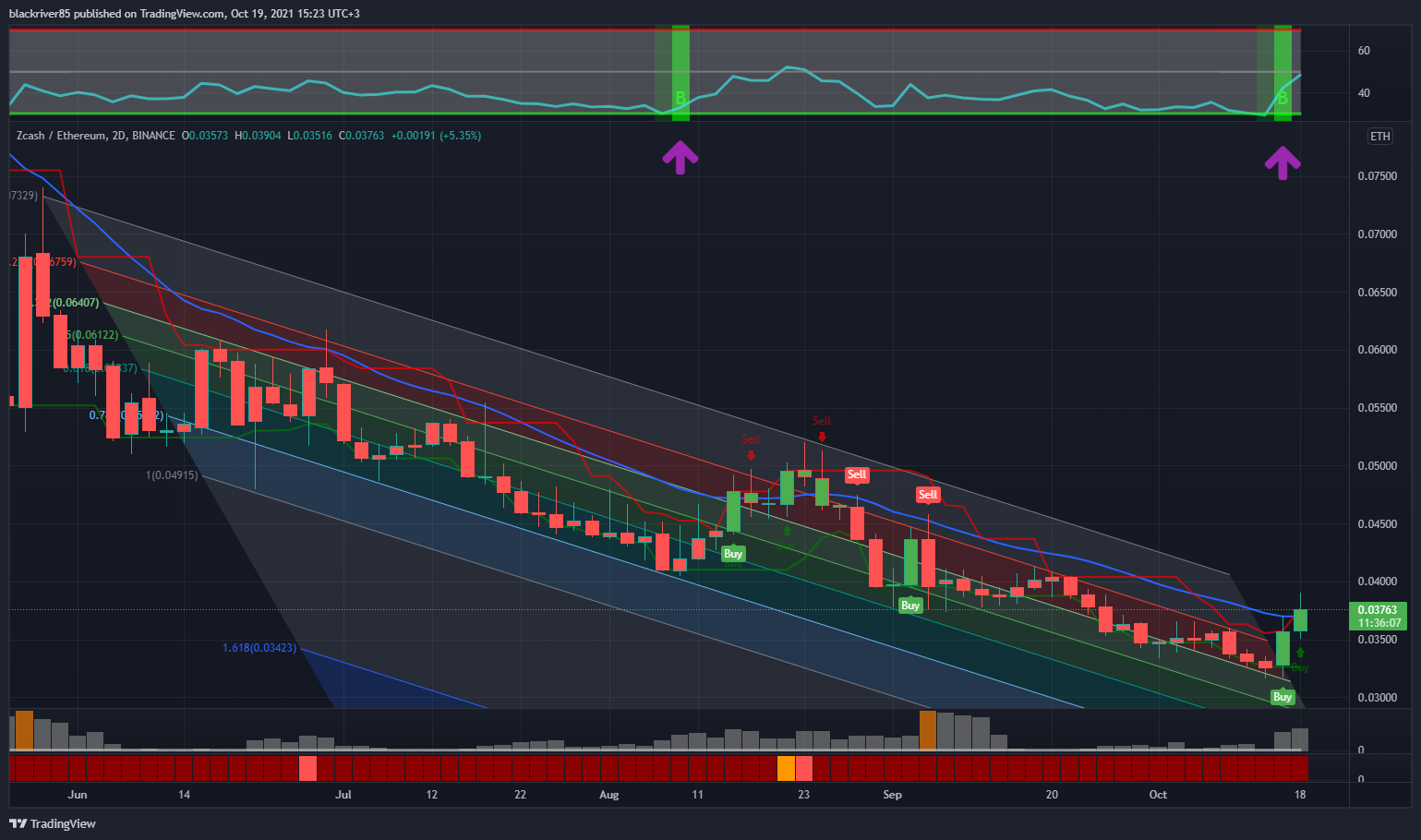
Task: Click the light red indicator square in late June
Action: [x=307, y=768]
